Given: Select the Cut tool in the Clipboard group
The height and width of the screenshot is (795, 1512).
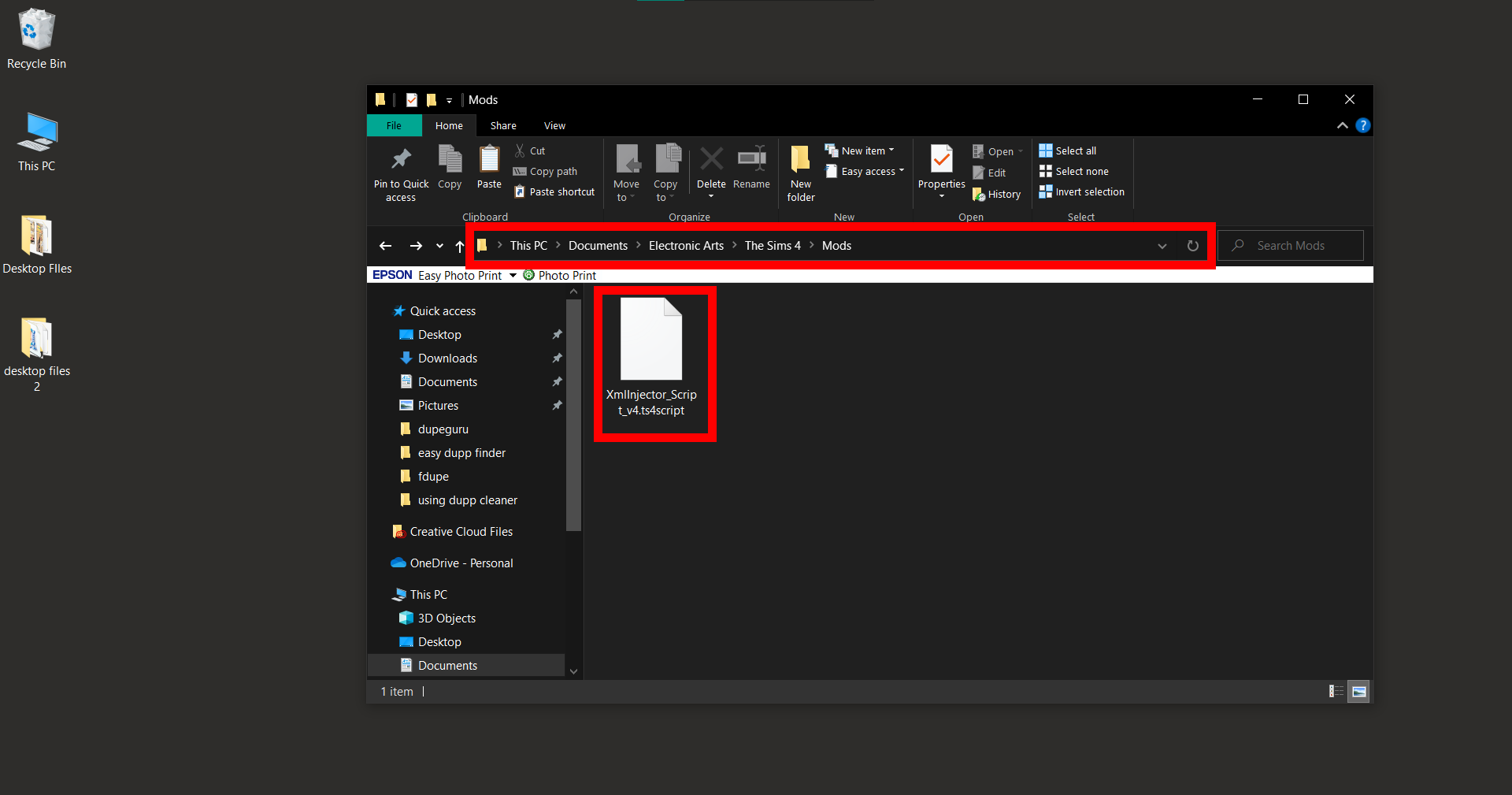Looking at the screenshot, I should (530, 150).
